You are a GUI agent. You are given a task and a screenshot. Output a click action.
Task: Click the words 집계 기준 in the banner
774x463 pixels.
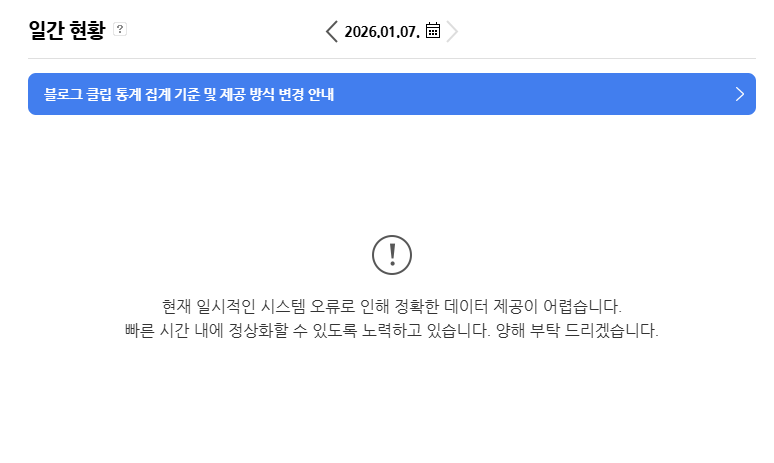176,95
